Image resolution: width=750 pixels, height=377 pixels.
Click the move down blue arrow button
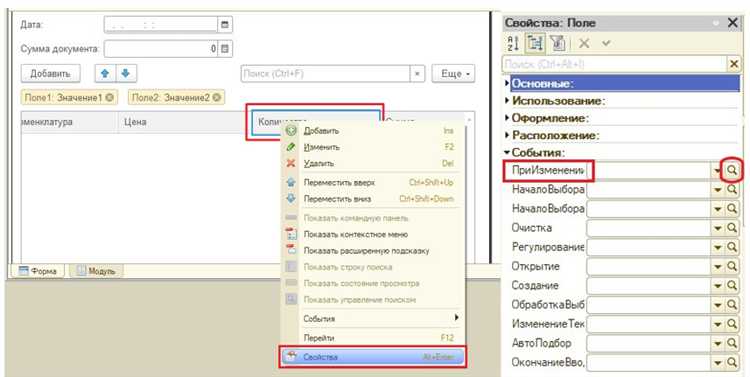[x=125, y=74]
